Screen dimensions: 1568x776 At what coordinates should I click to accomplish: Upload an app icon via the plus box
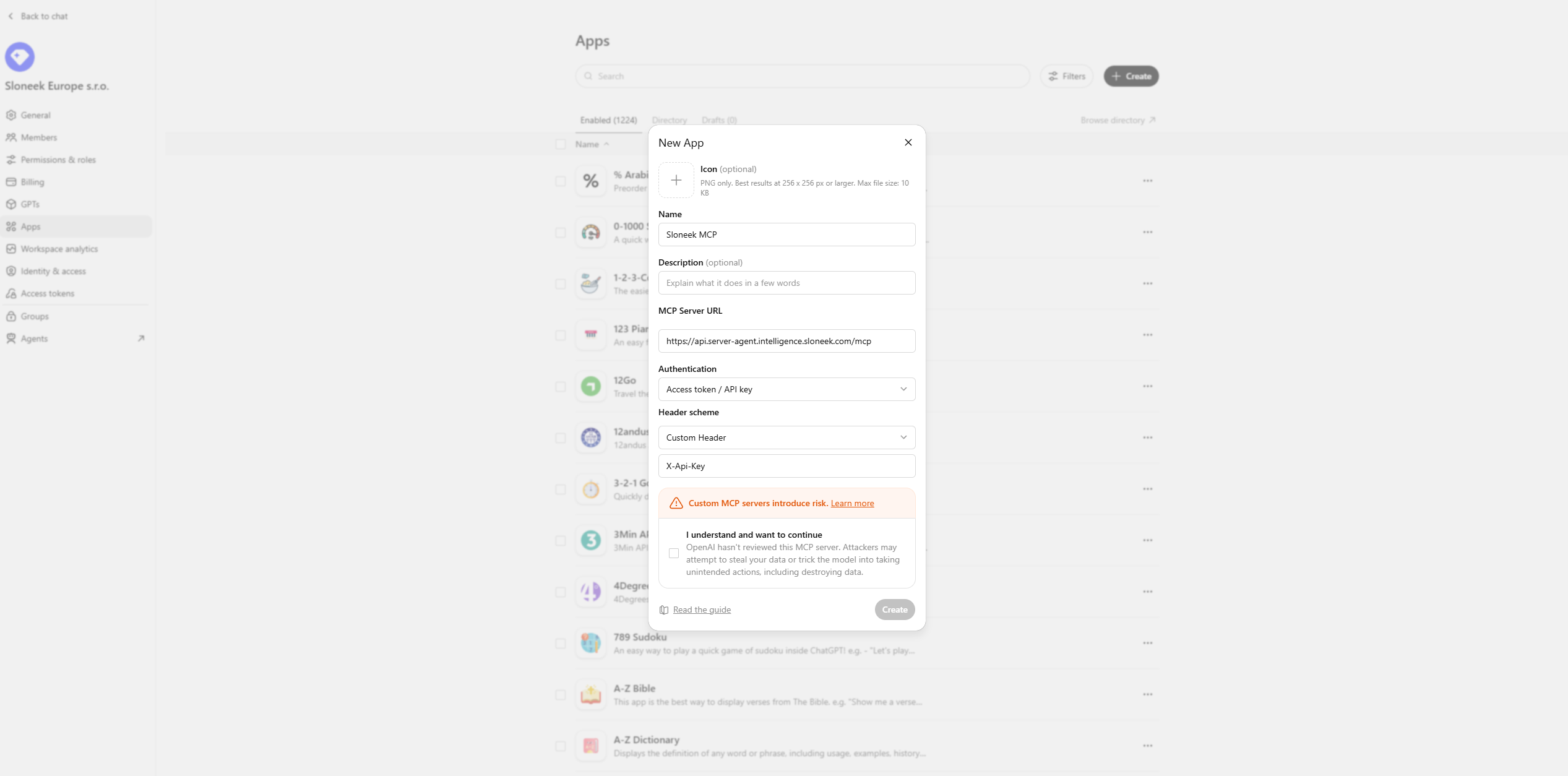(x=676, y=180)
